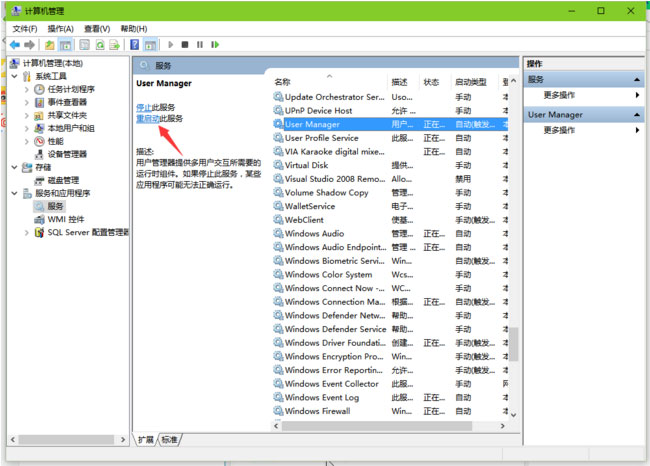Sort by the 名称 column header
The height and width of the screenshot is (466, 650).
tap(330, 82)
